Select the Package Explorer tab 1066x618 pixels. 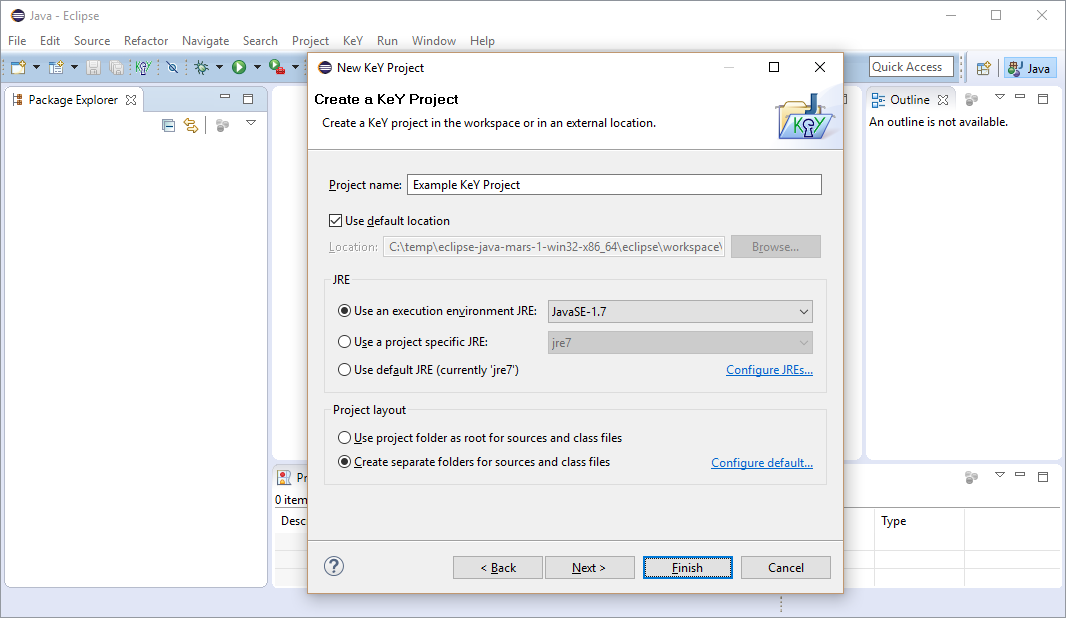coord(73,100)
